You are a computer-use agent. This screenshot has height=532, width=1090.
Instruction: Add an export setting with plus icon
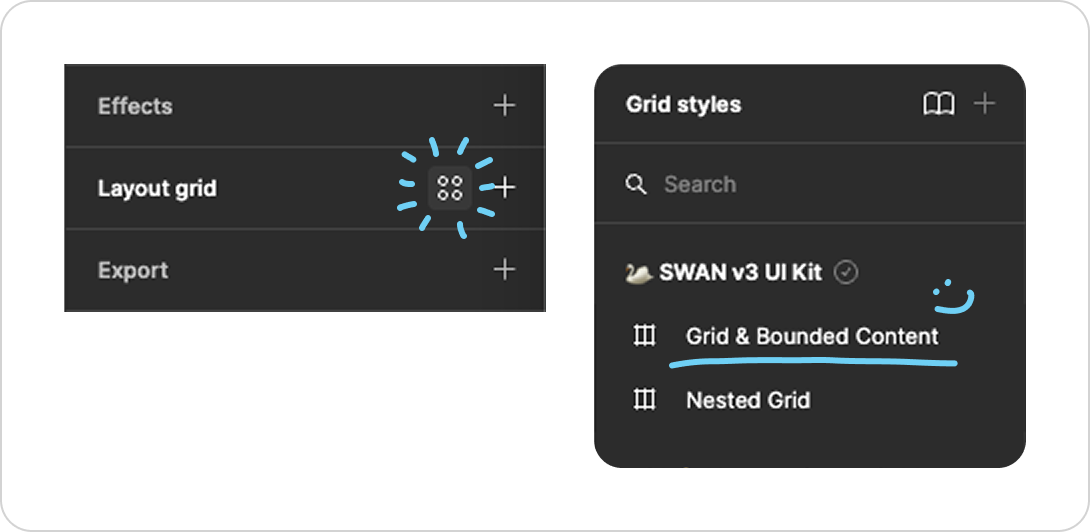(x=504, y=270)
